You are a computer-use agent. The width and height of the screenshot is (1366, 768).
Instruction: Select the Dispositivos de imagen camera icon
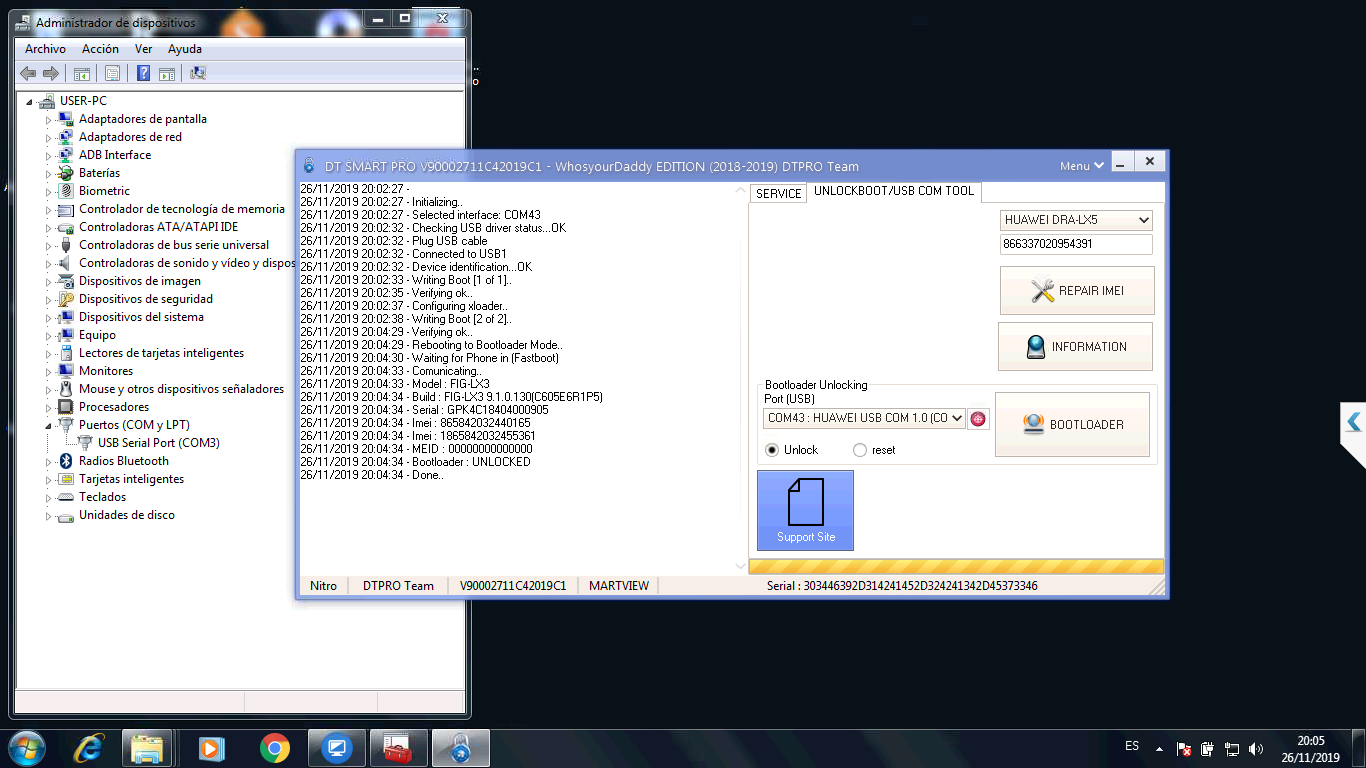[66, 281]
